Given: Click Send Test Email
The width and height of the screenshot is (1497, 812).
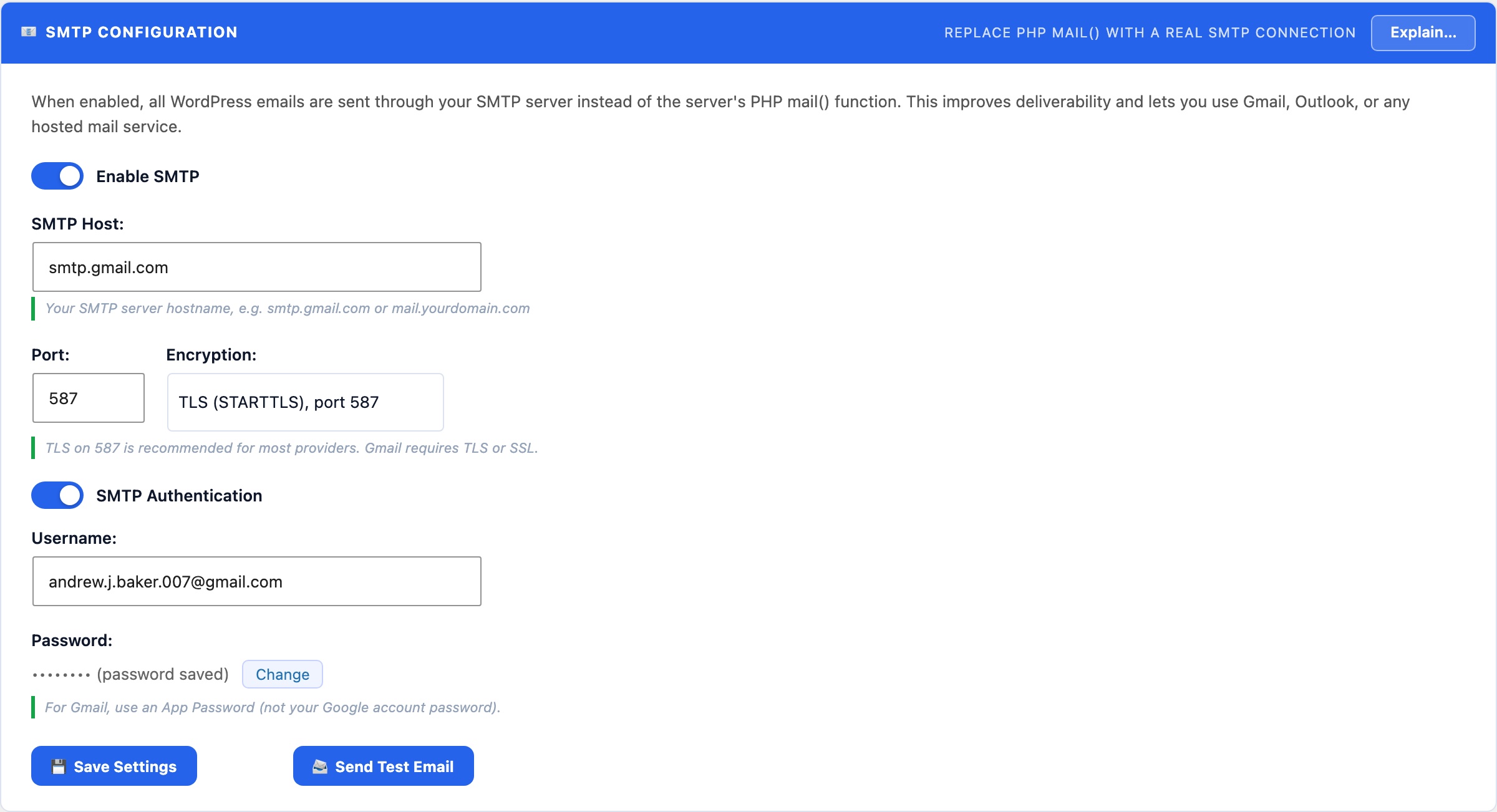Looking at the screenshot, I should (384, 766).
